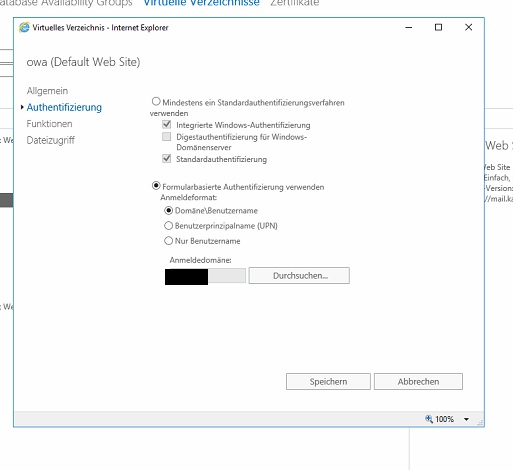Minimize the Virtuelles Verzeichnis window
The width and height of the screenshot is (513, 470).
pyautogui.click(x=409, y=27)
